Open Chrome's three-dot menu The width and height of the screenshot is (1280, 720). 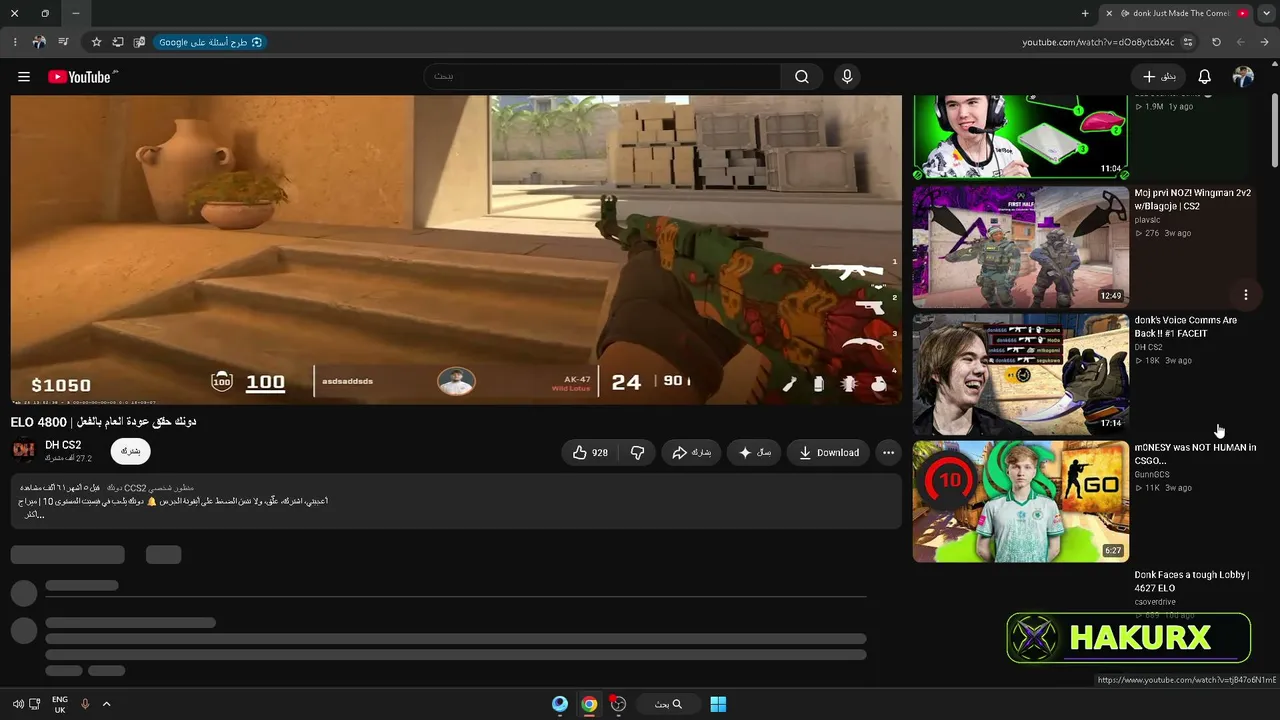15,42
